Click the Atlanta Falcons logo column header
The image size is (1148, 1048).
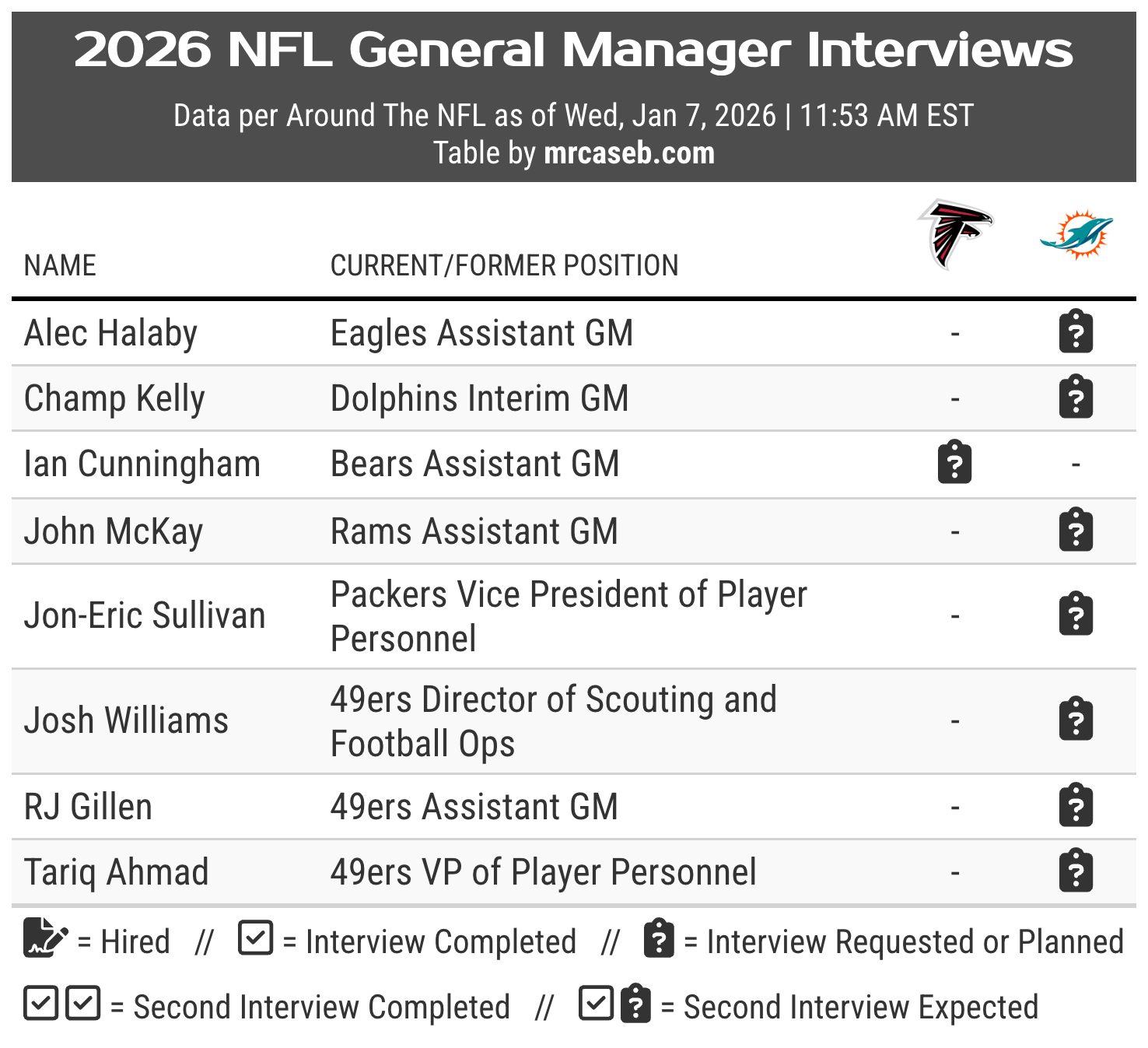pyautogui.click(x=955, y=233)
